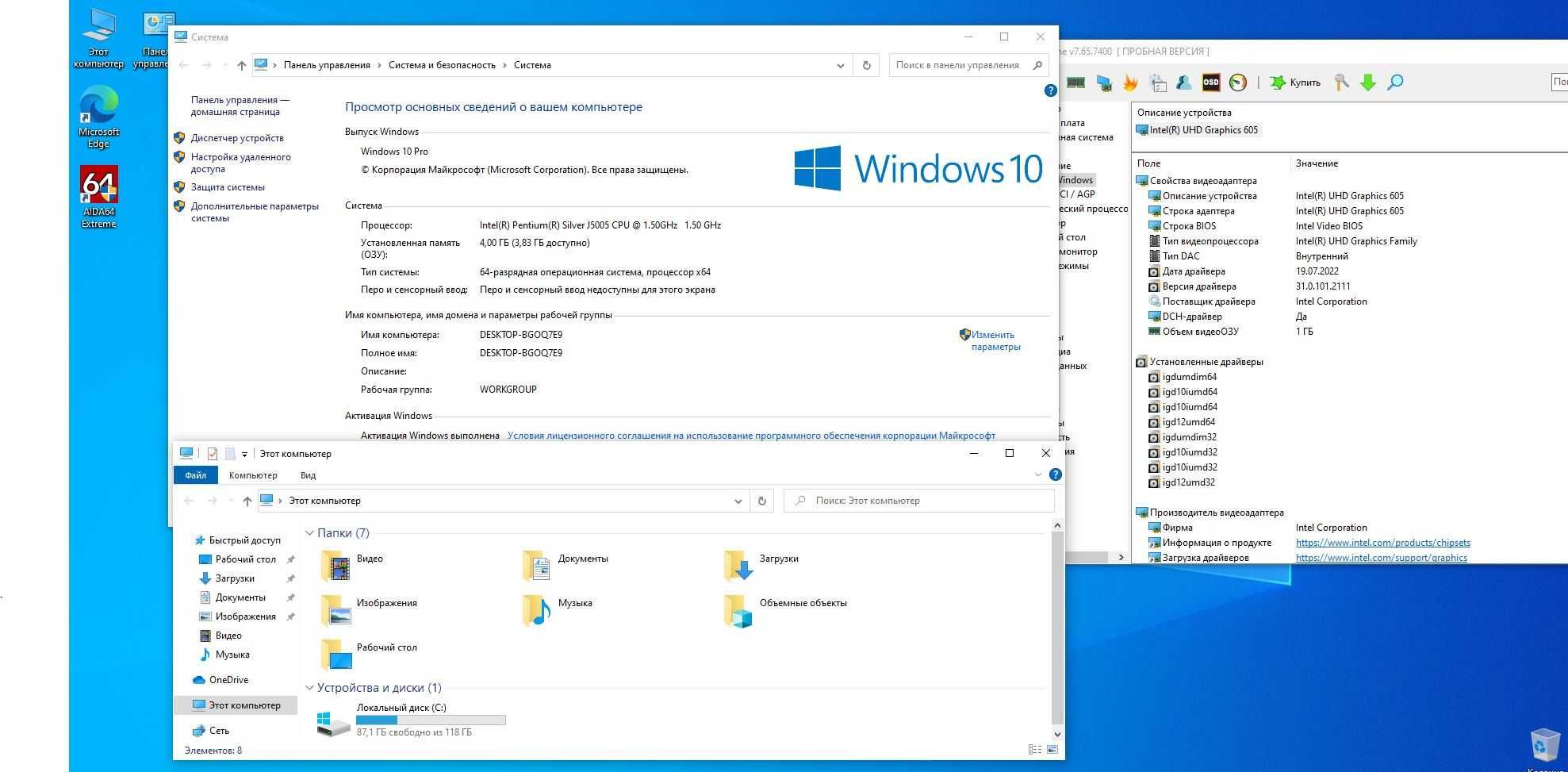Open Защита системы link

(x=228, y=187)
